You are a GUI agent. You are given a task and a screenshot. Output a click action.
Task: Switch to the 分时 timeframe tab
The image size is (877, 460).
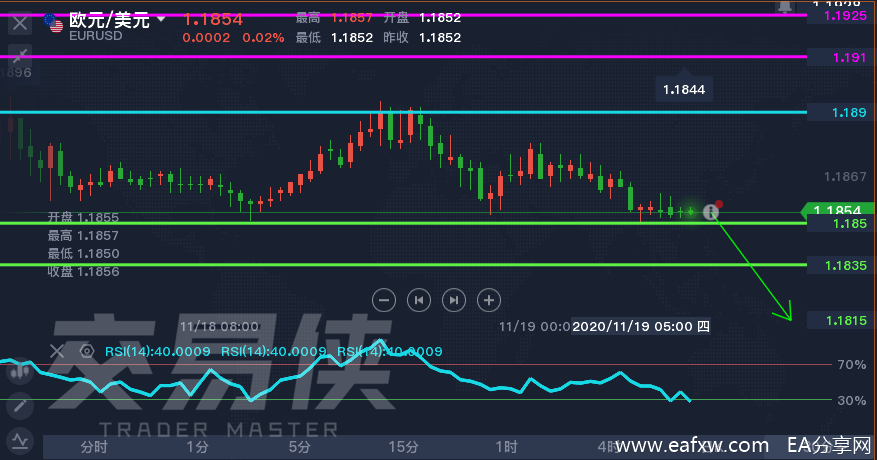[x=93, y=445]
